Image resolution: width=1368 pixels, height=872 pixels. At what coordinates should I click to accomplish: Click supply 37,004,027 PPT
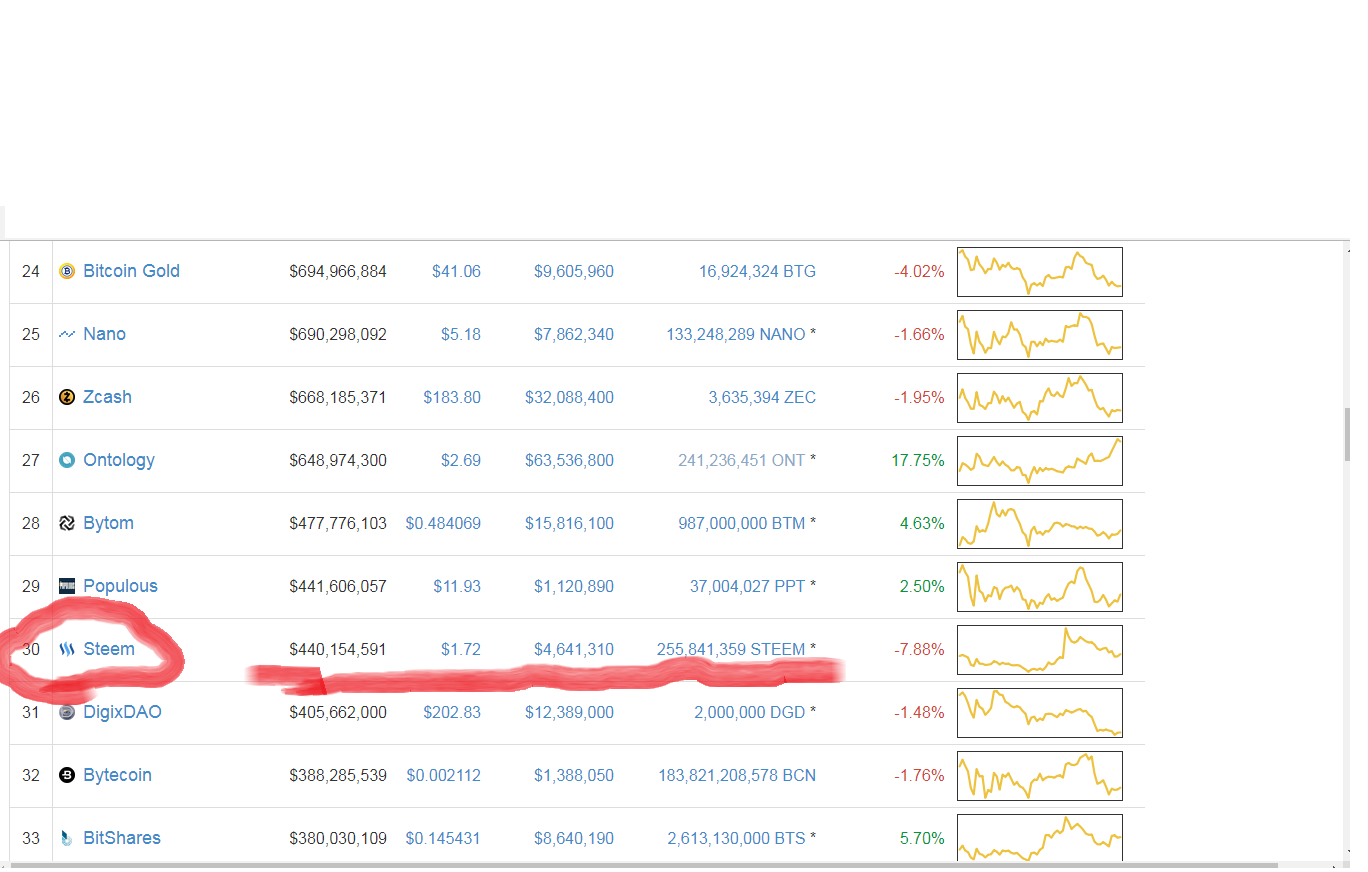(x=747, y=586)
